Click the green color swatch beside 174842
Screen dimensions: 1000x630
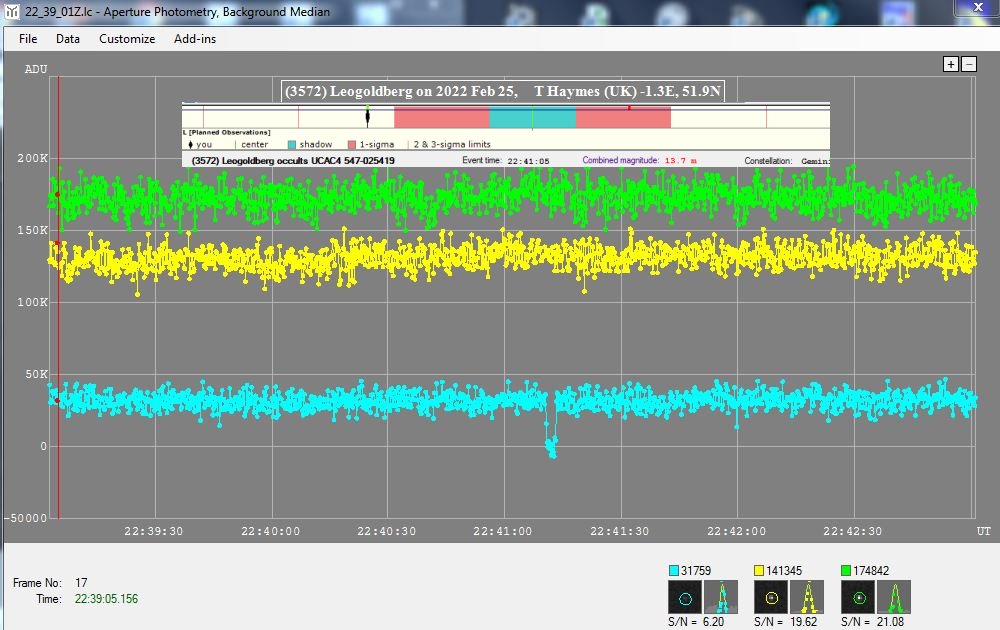click(x=847, y=570)
